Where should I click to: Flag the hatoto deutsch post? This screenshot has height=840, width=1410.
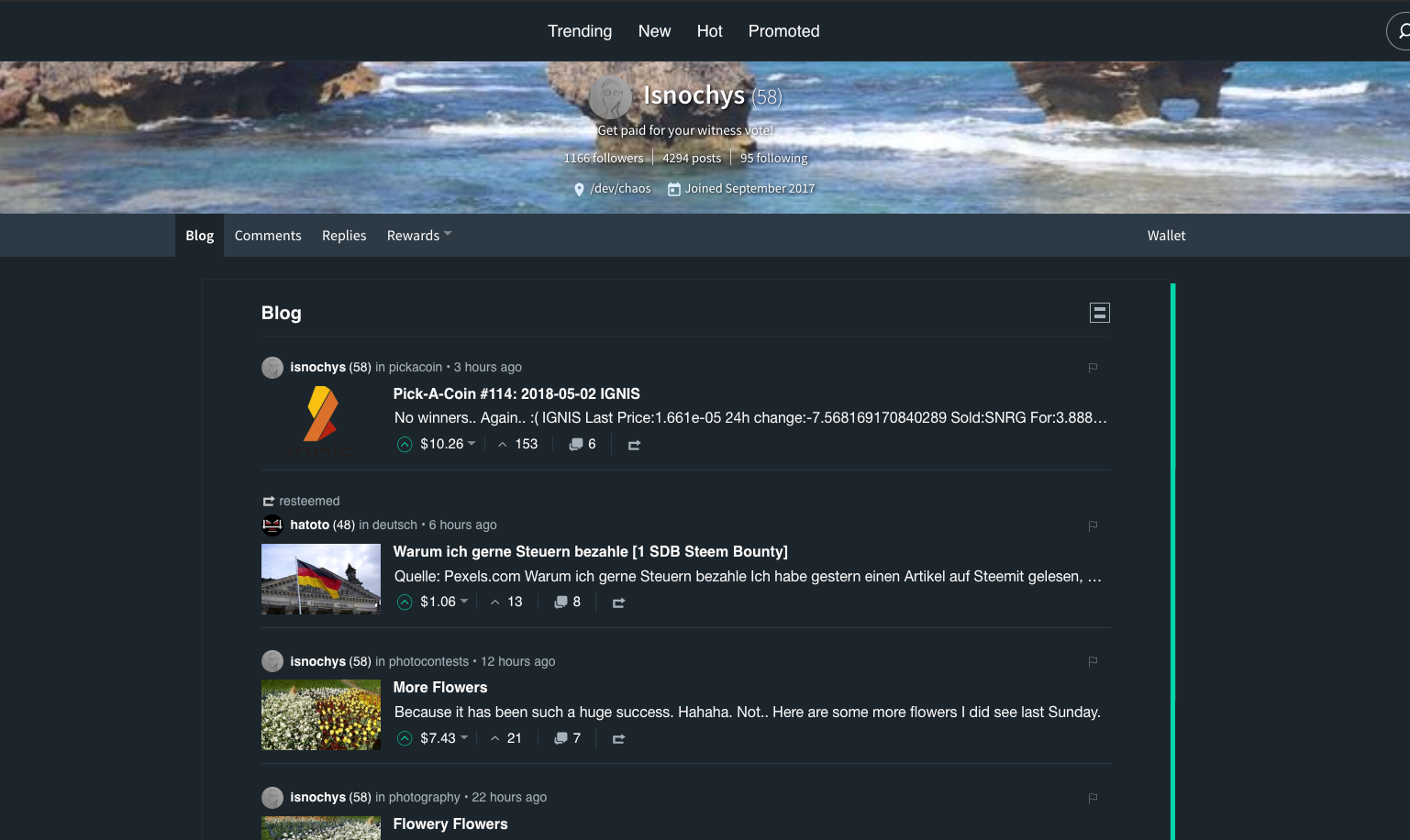1093,525
